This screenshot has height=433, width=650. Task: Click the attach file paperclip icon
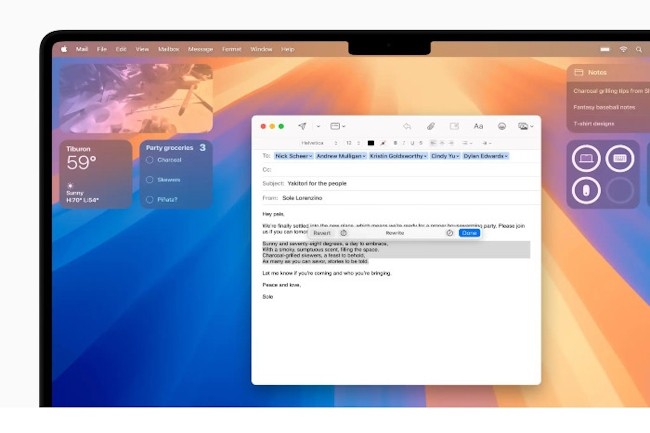431,127
